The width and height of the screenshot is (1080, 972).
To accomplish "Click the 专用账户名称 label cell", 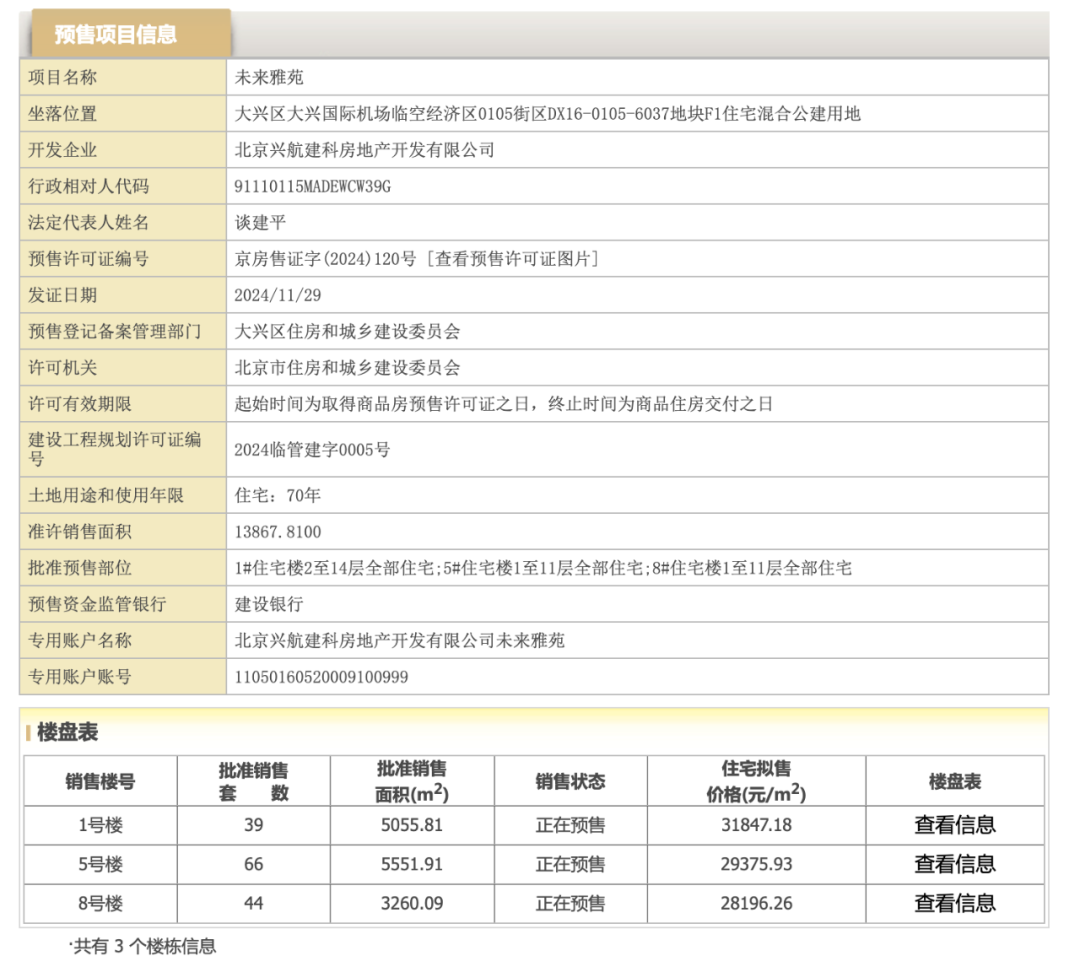I will pyautogui.click(x=123, y=641).
